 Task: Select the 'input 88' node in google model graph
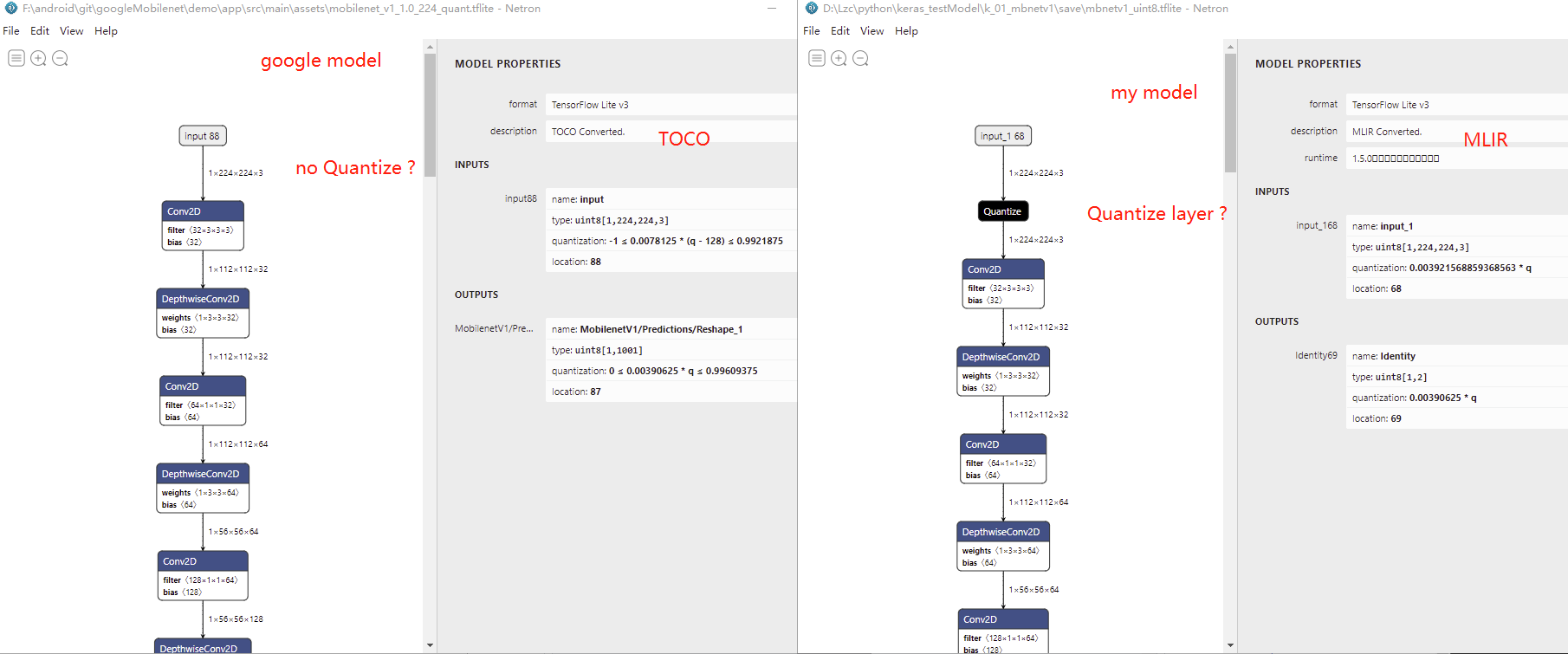point(203,136)
